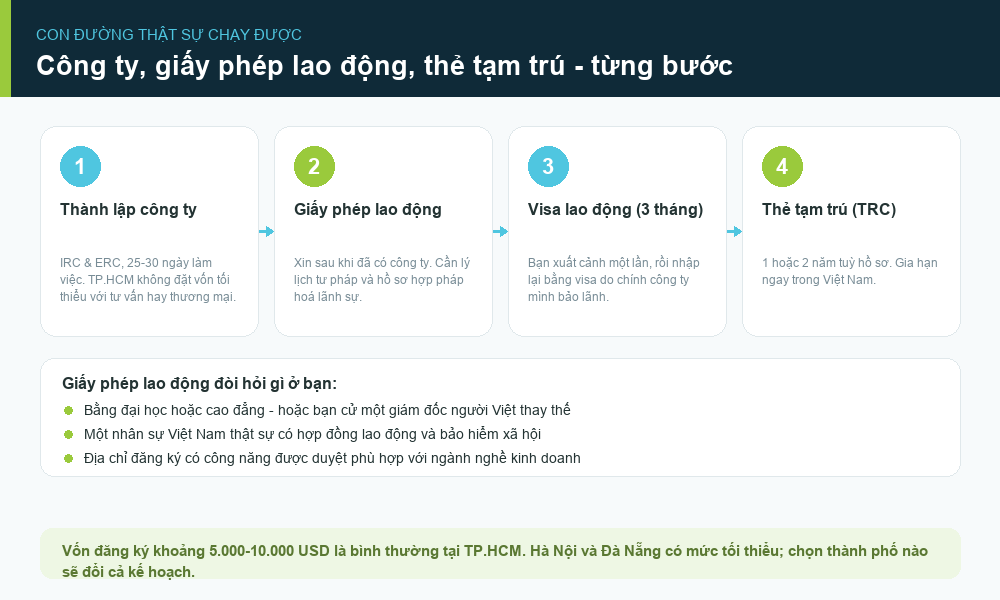
Task: Click the IRC & ERC description text
Action: click(148, 280)
